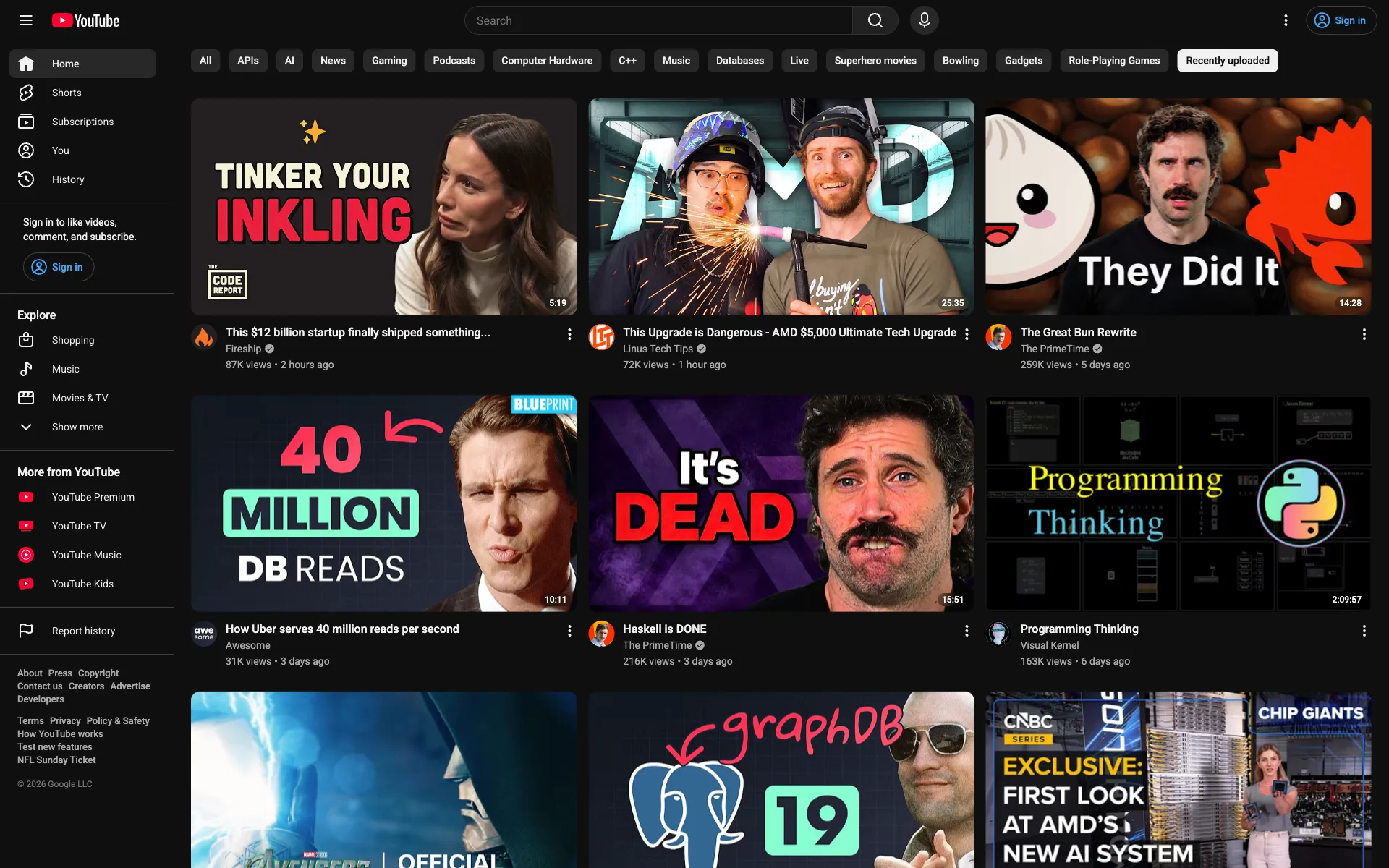Open Shopping under Explore
This screenshot has width=1389, height=868.
point(82,340)
